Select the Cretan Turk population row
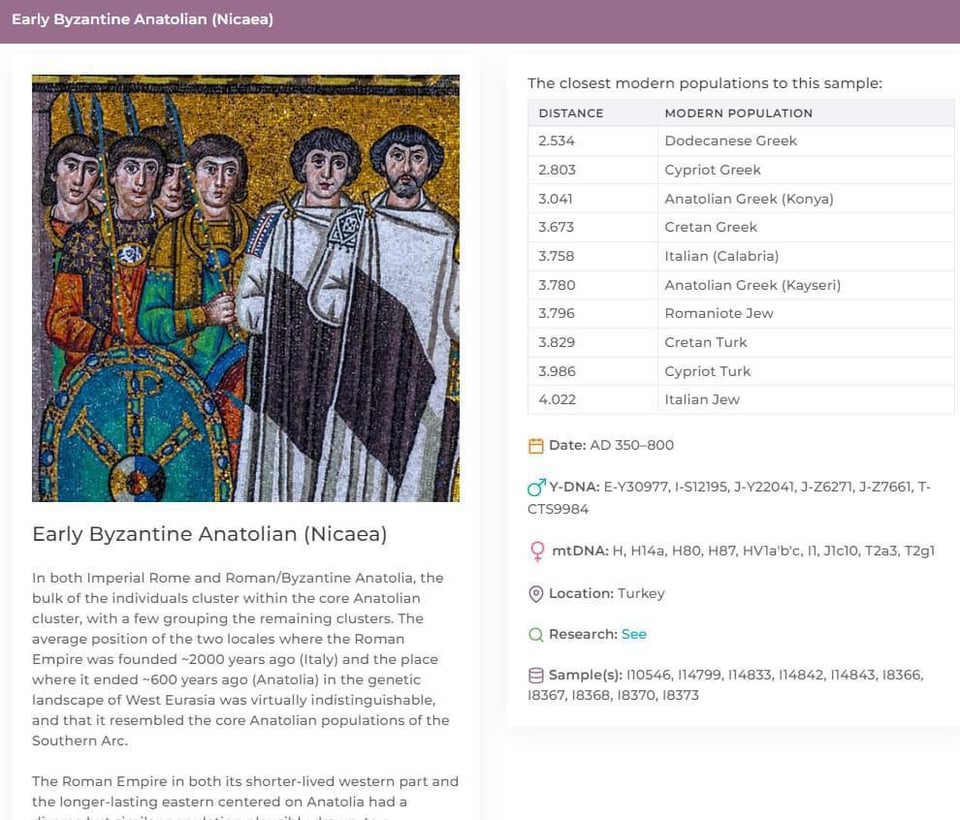Screen dimensions: 960x820 click(x=705, y=342)
